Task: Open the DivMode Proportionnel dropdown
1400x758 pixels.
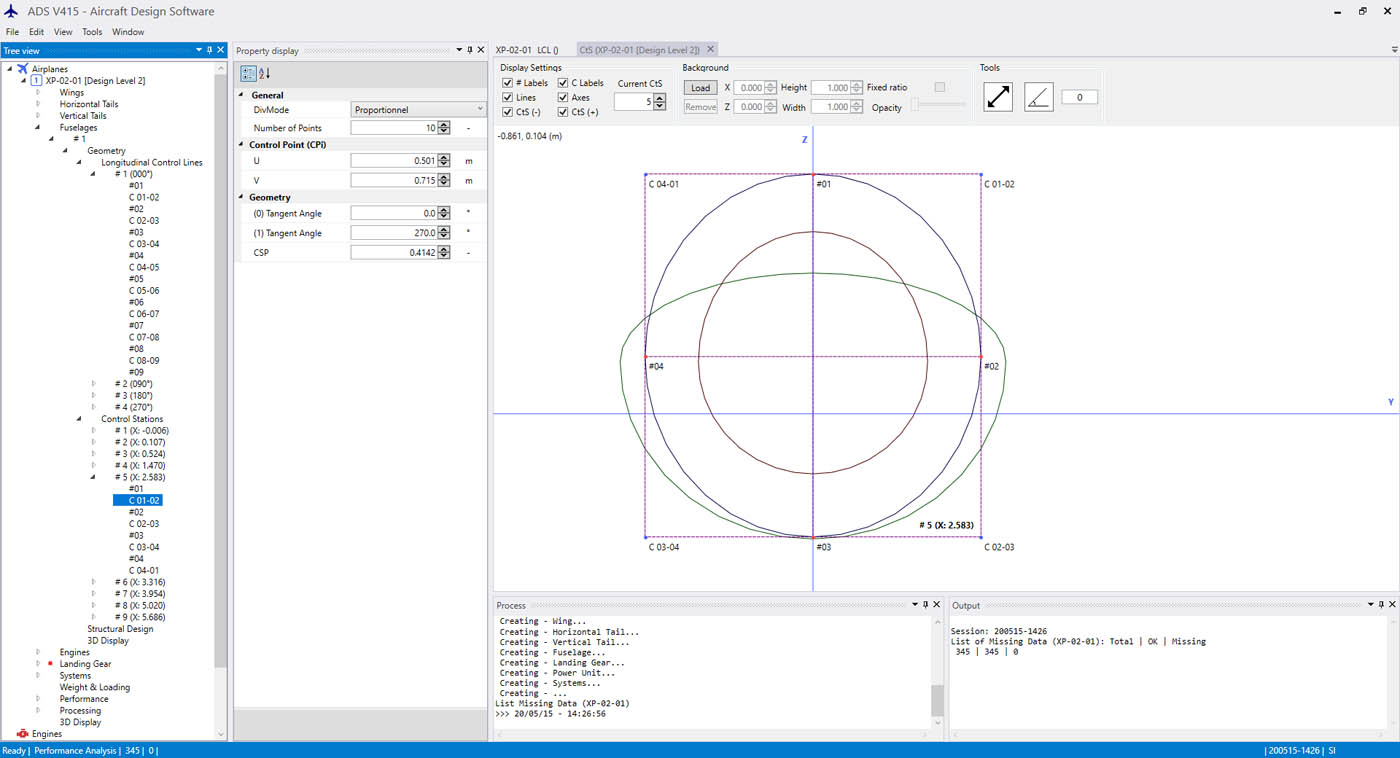Action: click(418, 109)
